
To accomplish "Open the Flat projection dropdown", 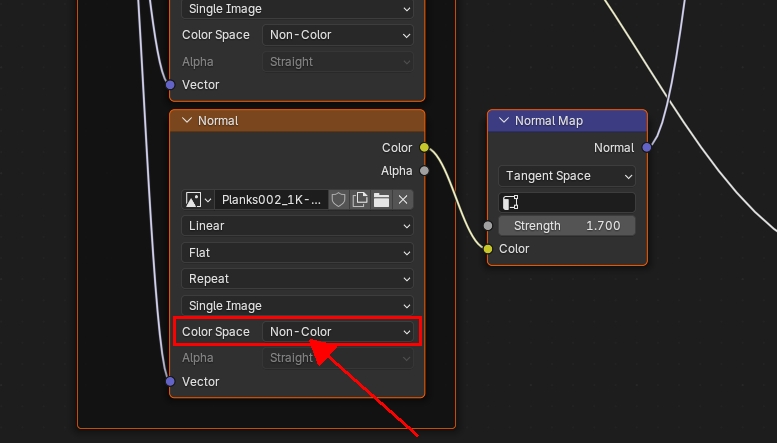I will pyautogui.click(x=297, y=253).
